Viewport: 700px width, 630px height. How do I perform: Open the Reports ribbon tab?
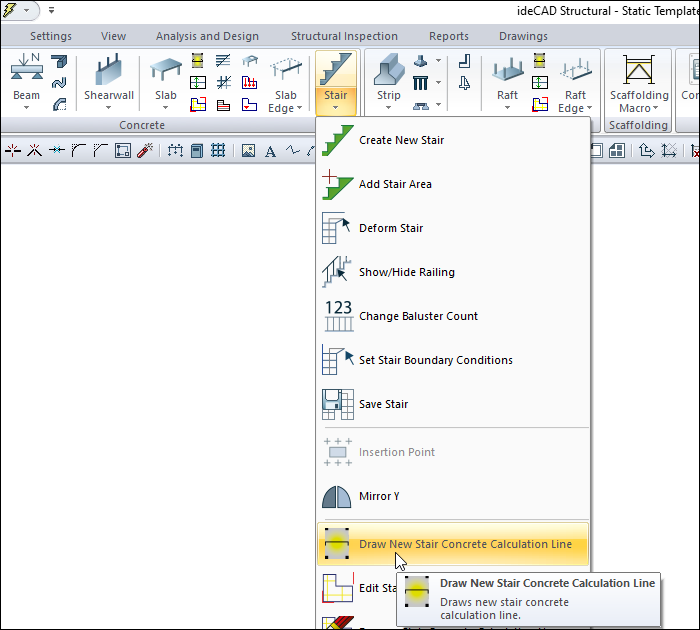click(x=449, y=36)
